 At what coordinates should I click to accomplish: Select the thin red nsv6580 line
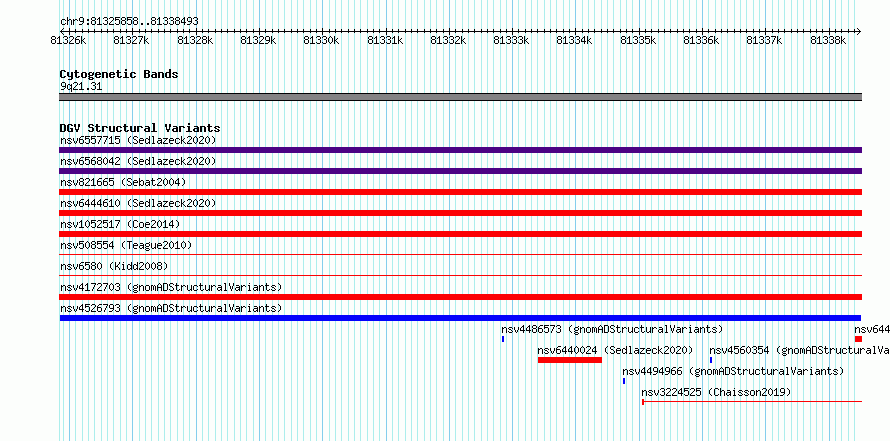click(x=460, y=276)
